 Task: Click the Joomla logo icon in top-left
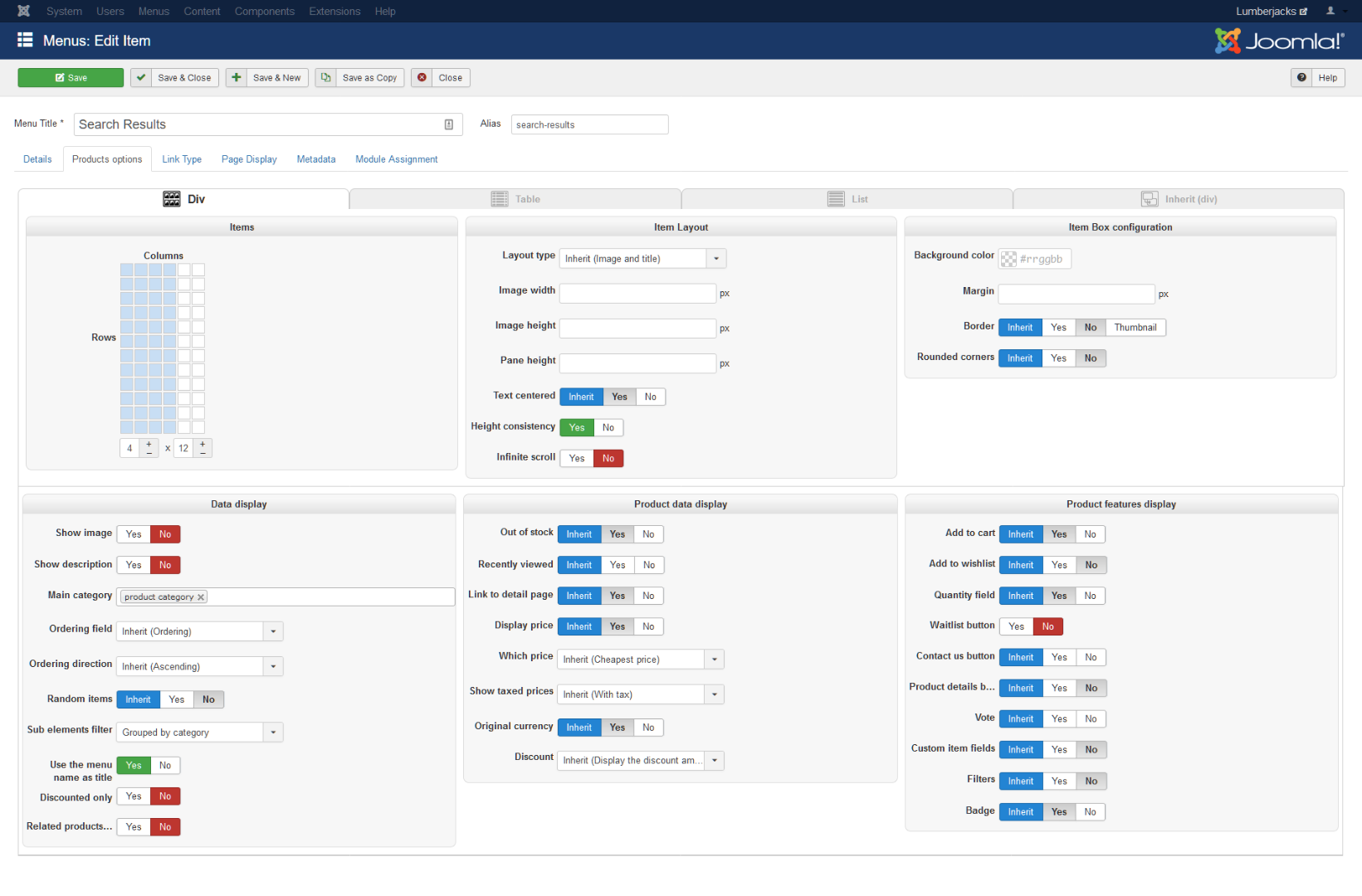(x=23, y=11)
